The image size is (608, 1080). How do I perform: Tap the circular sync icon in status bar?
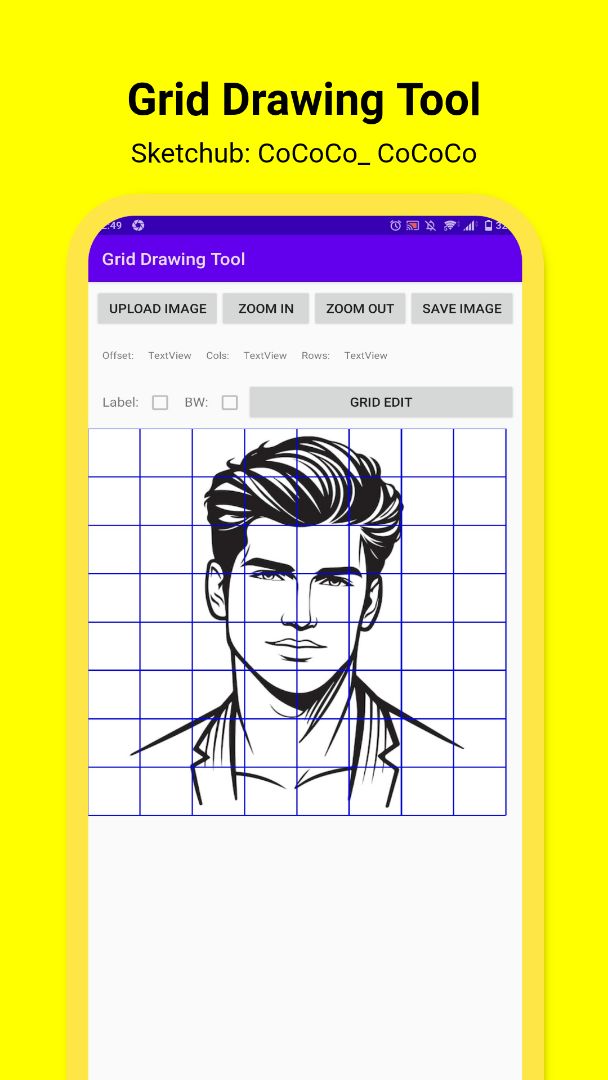(x=138, y=226)
